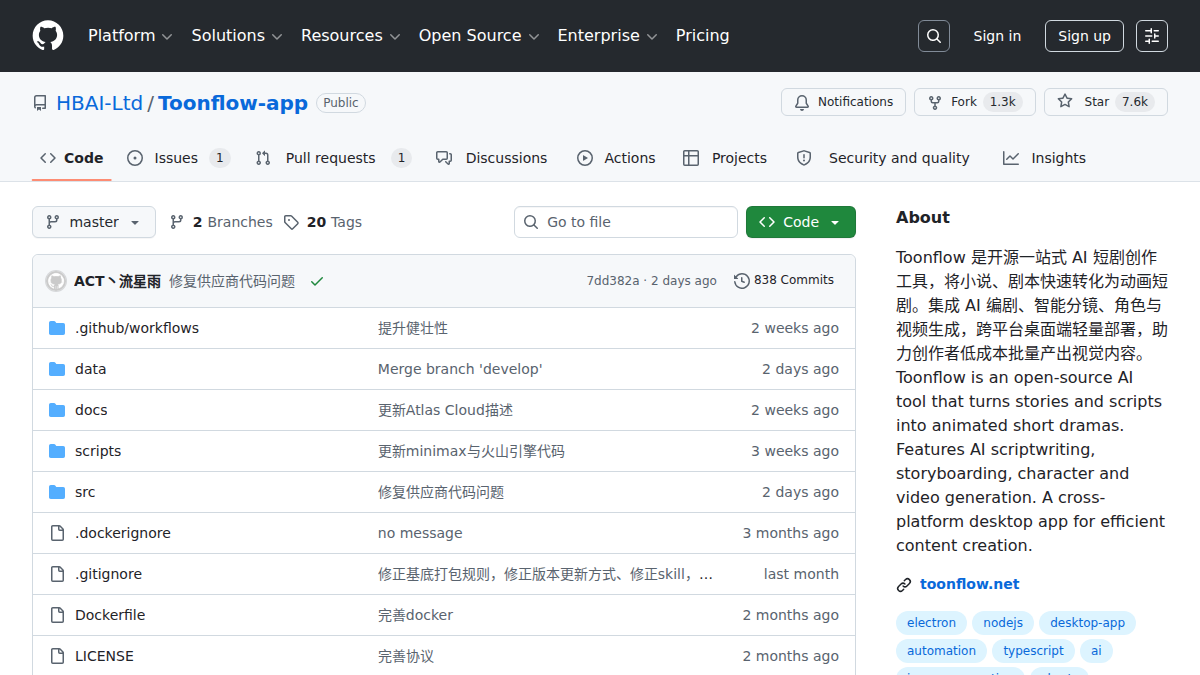1200x675 pixels.
Task: Click the 完善docker commit message
Action: tap(415, 615)
